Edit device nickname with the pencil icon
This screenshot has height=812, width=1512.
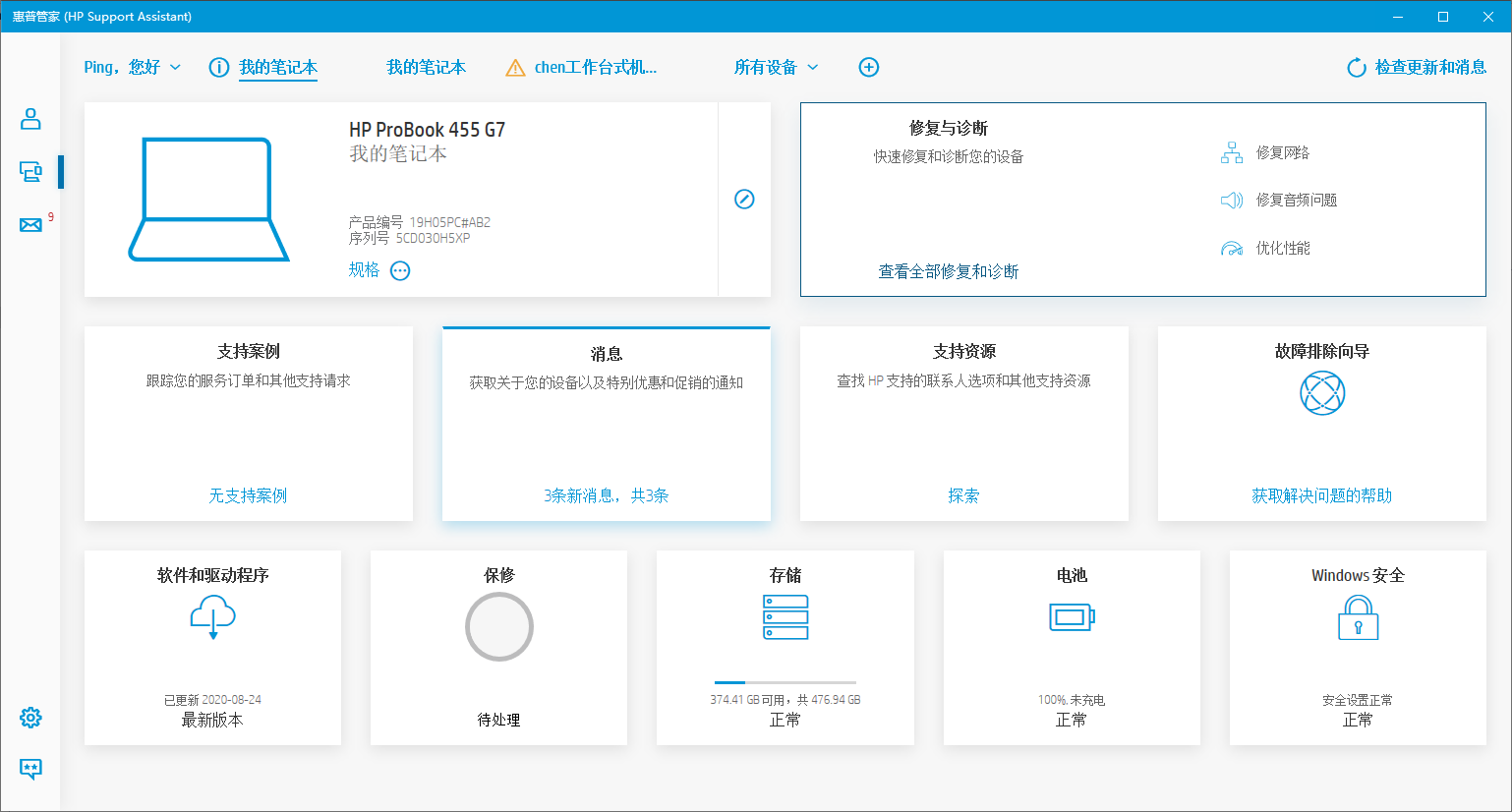[x=745, y=199]
